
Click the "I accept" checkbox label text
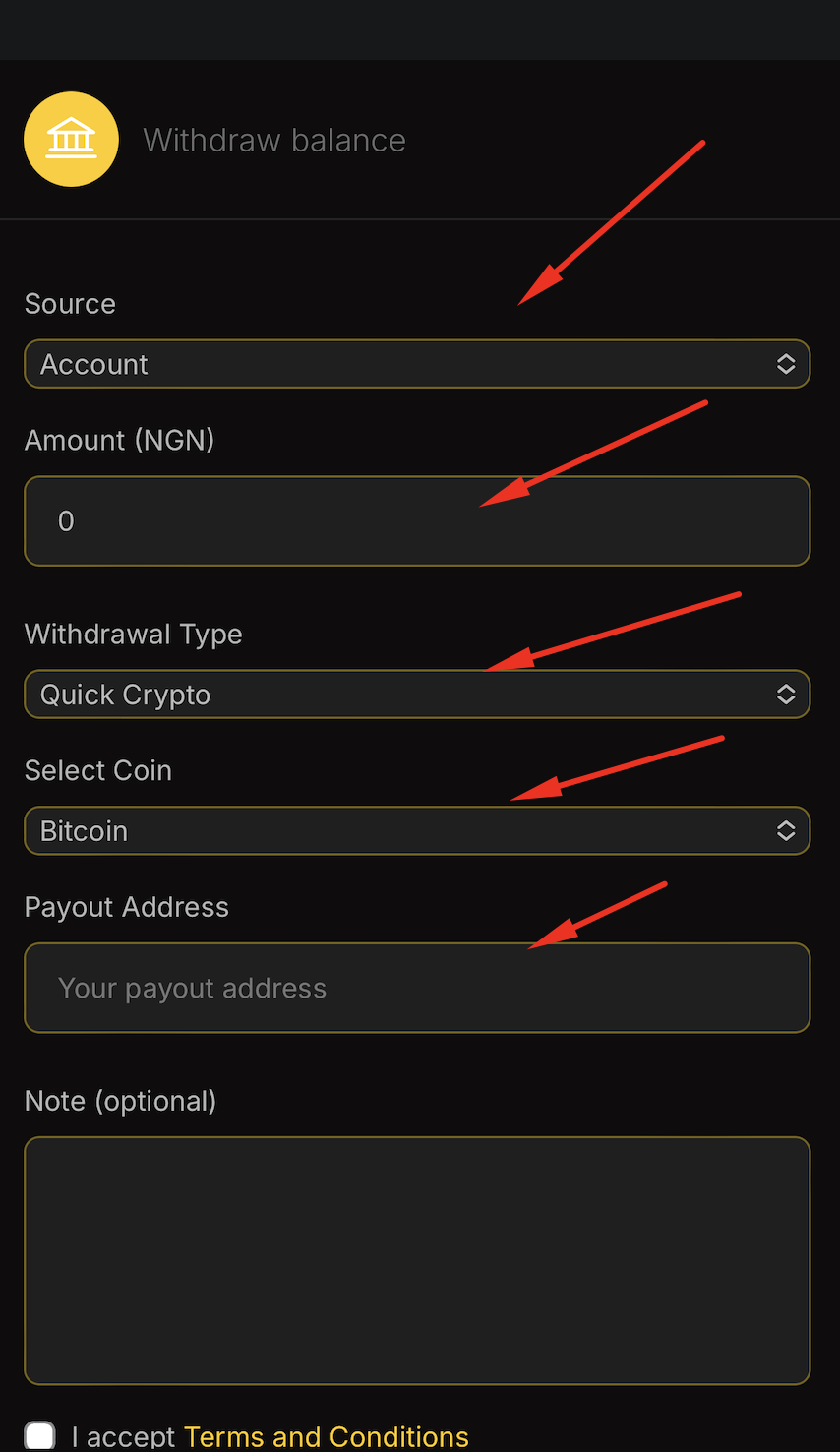(x=123, y=1436)
